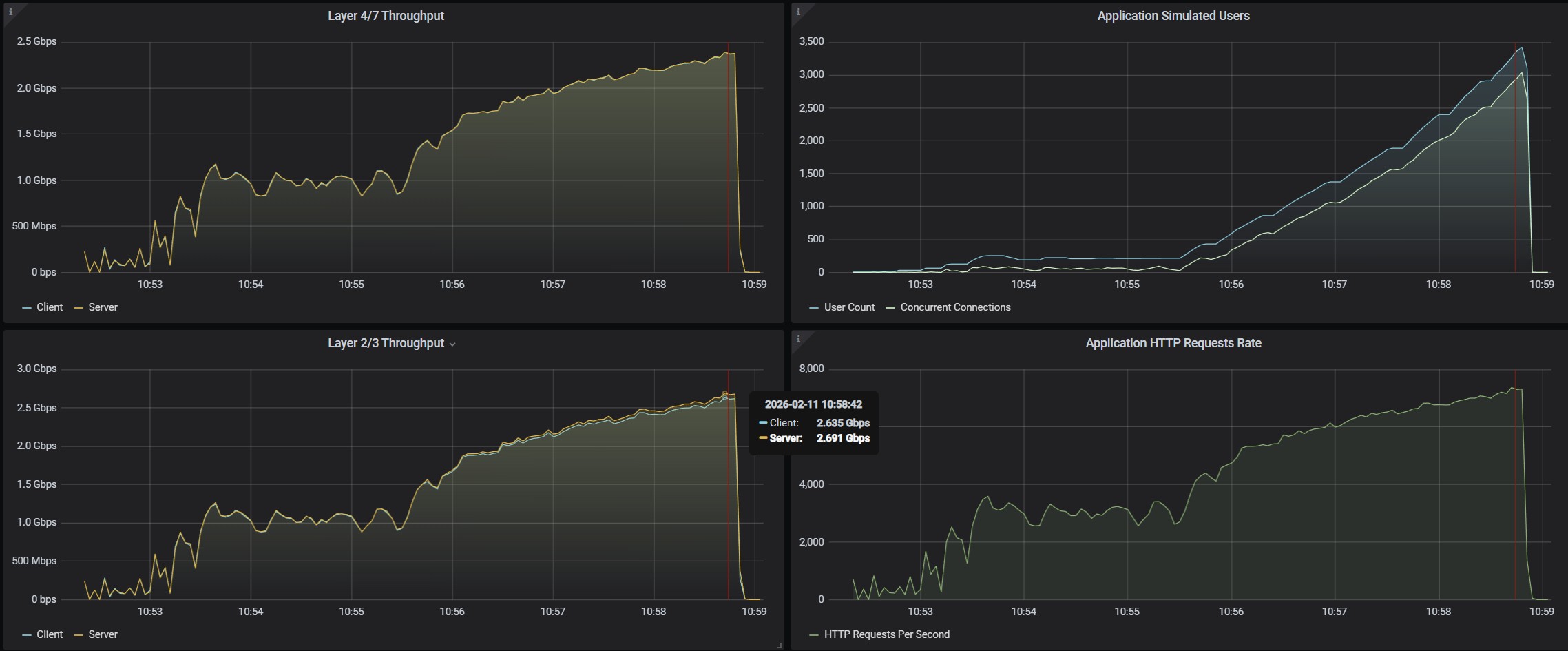Click the info icon on Application HTTP Requests Rate panel

(x=798, y=339)
